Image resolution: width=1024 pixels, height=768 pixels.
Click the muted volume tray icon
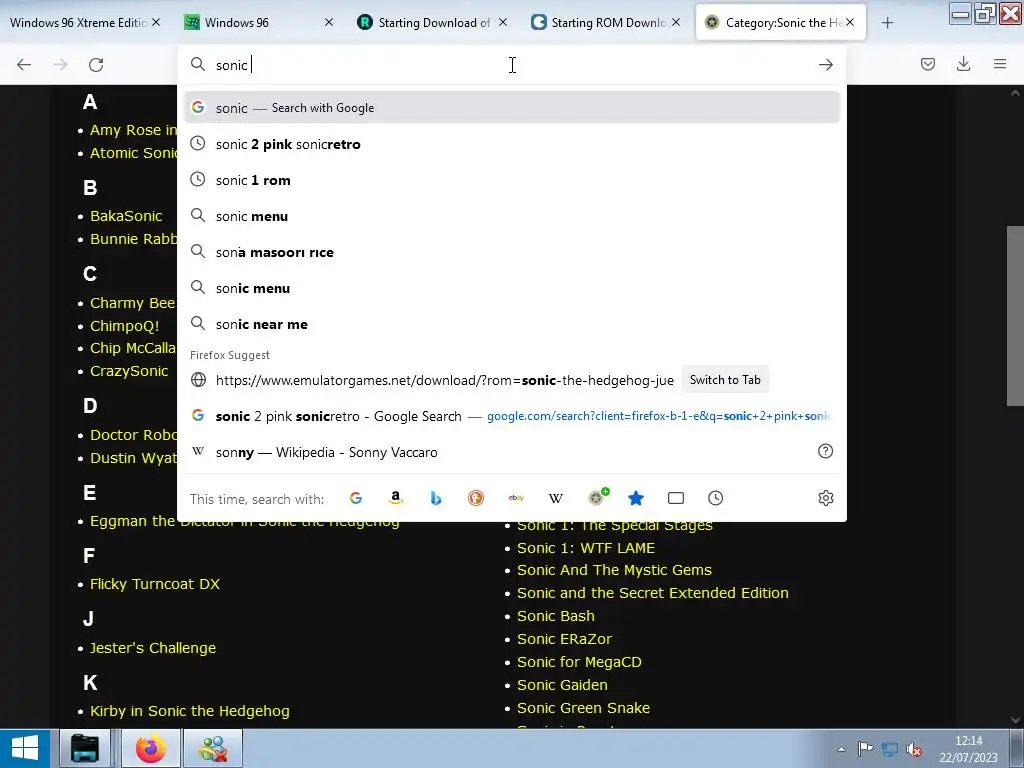click(x=914, y=749)
